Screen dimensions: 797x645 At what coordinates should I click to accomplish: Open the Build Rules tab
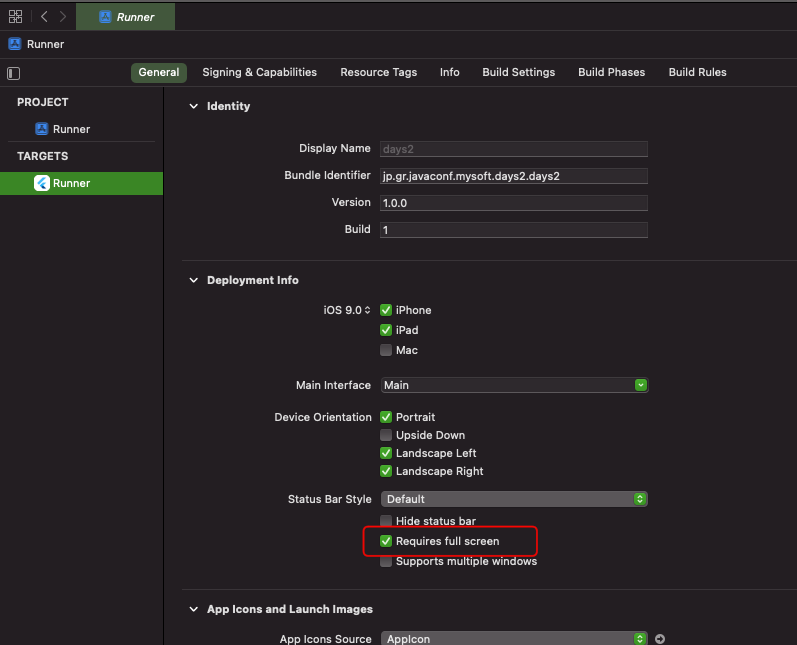[697, 72]
